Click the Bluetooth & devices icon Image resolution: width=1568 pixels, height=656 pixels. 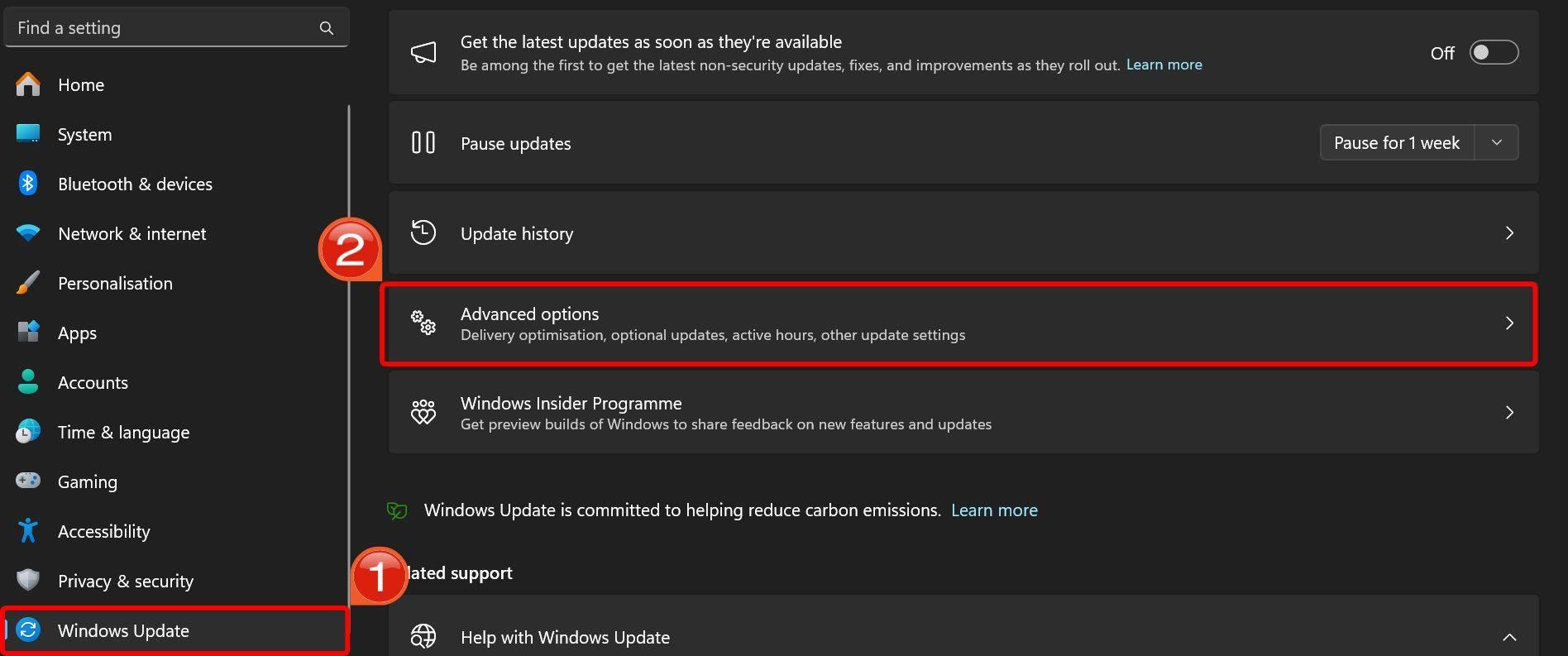tap(28, 184)
